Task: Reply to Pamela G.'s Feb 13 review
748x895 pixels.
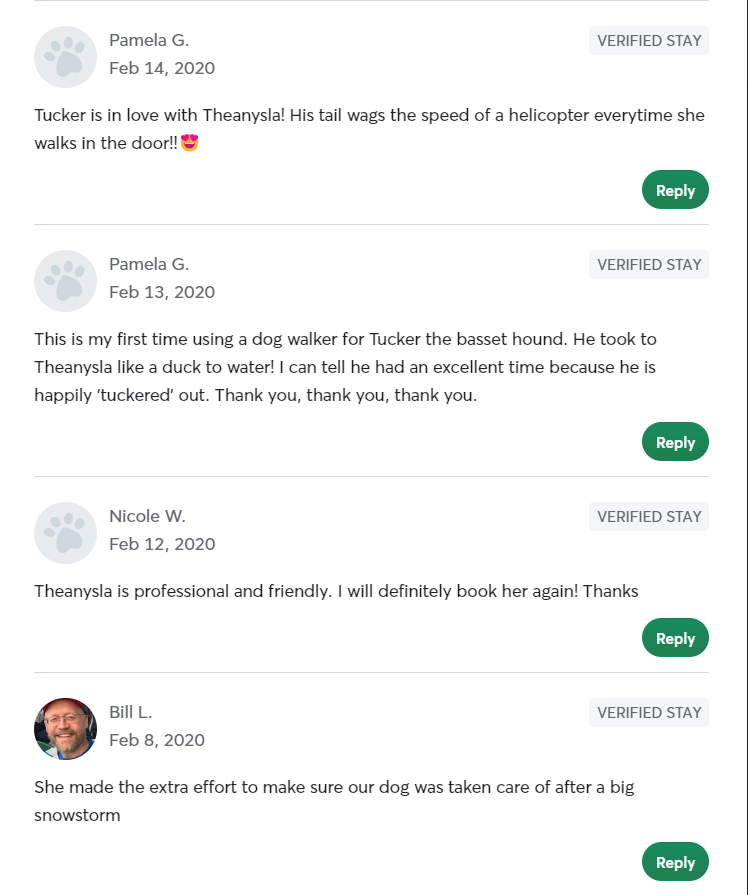Action: pos(675,441)
